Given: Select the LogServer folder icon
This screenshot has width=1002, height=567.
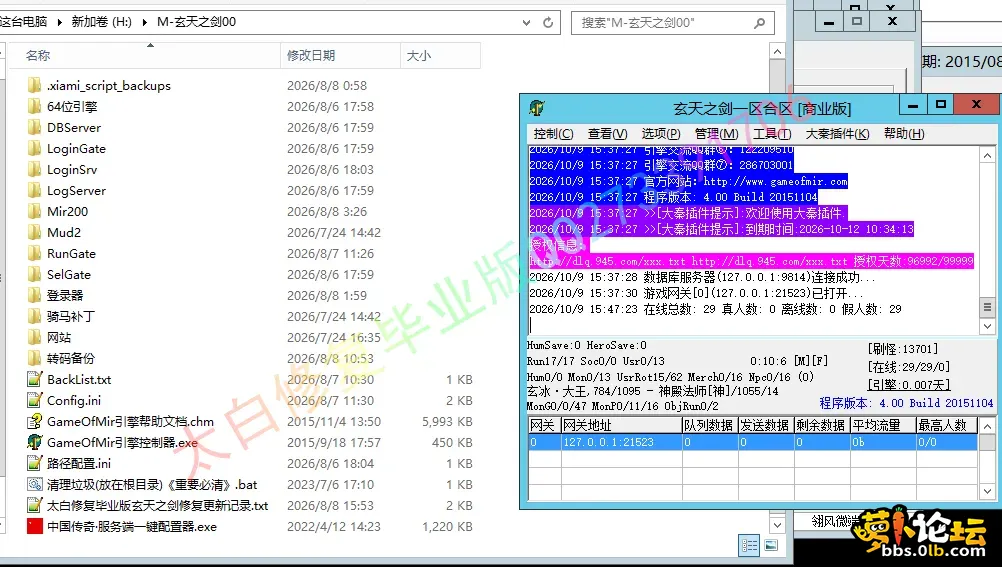Looking at the screenshot, I should point(35,191).
